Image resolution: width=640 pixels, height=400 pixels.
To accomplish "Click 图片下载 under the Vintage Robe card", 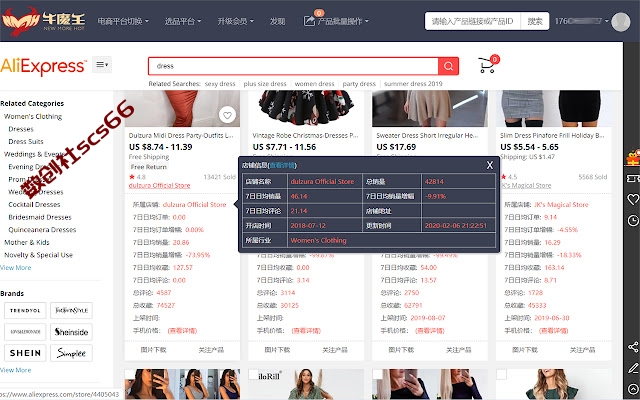I will [277, 350].
